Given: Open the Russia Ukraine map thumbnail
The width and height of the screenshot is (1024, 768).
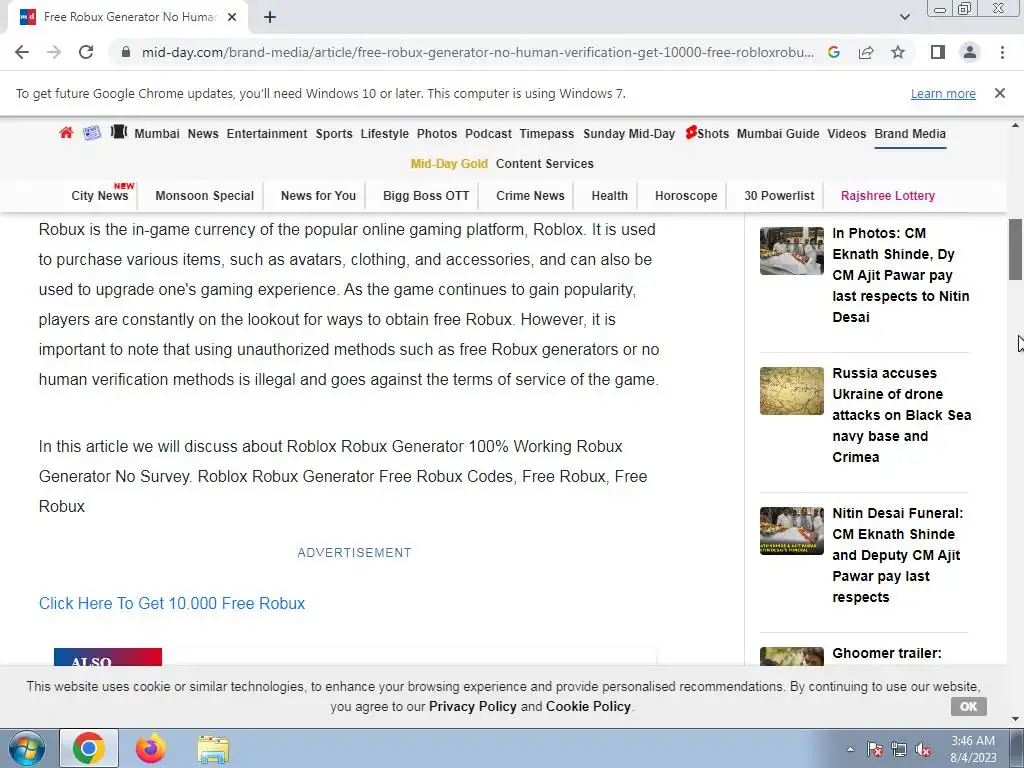Looking at the screenshot, I should click(792, 391).
